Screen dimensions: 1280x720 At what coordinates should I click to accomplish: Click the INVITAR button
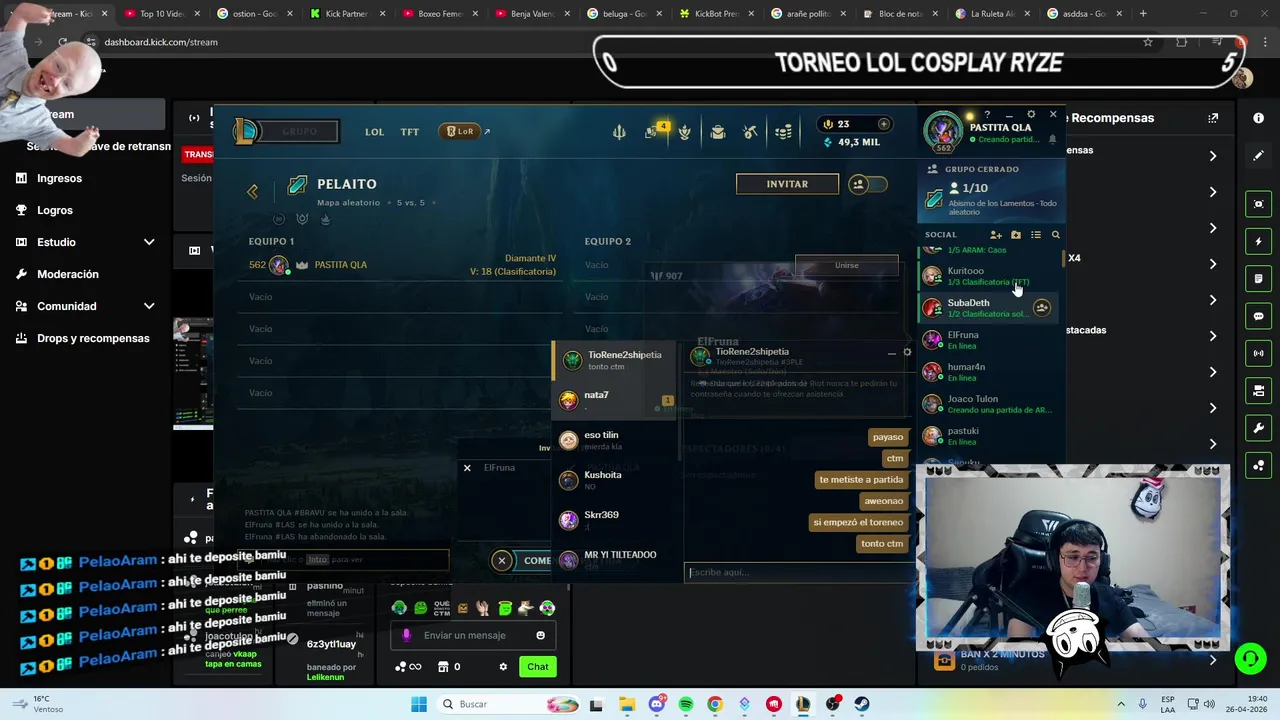point(787,184)
